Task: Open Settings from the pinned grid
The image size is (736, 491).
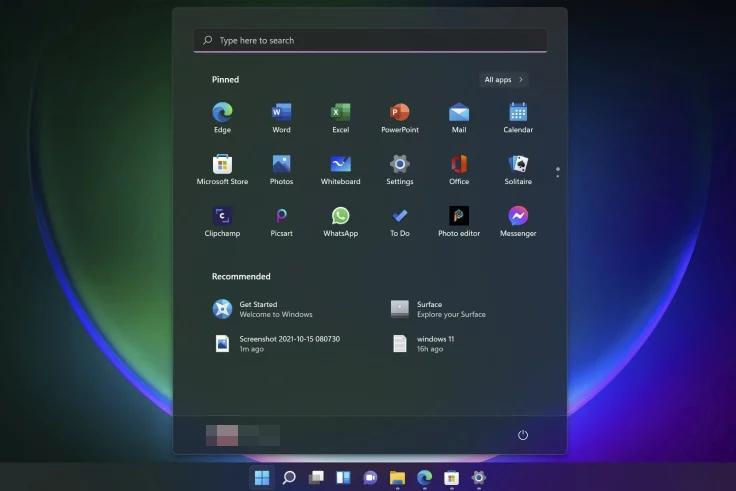Action: [x=399, y=169]
